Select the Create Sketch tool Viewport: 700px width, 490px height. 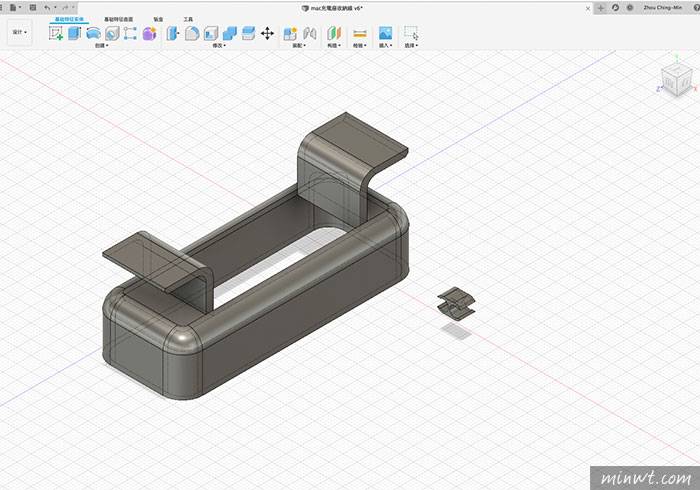pyautogui.click(x=56, y=33)
